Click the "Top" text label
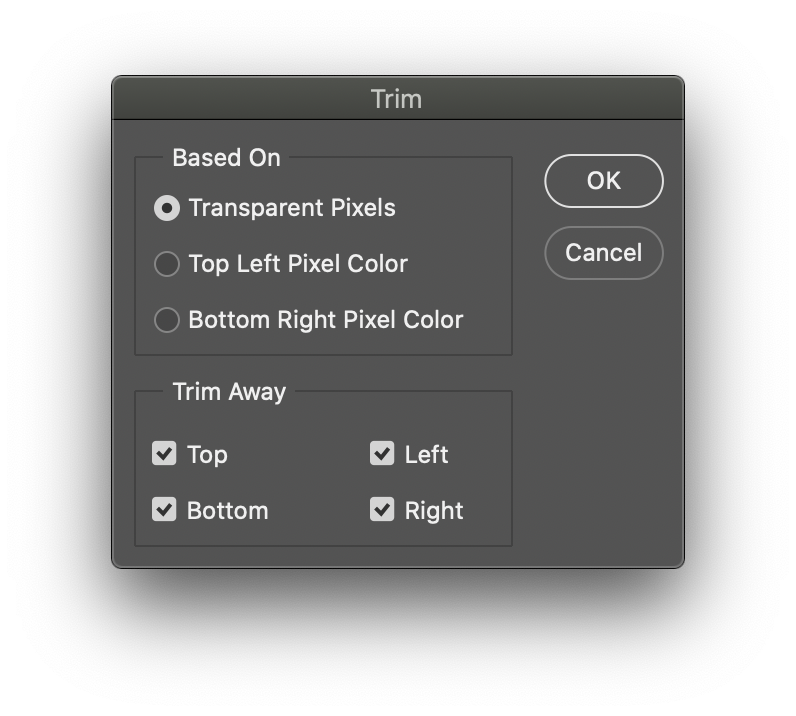 207,454
